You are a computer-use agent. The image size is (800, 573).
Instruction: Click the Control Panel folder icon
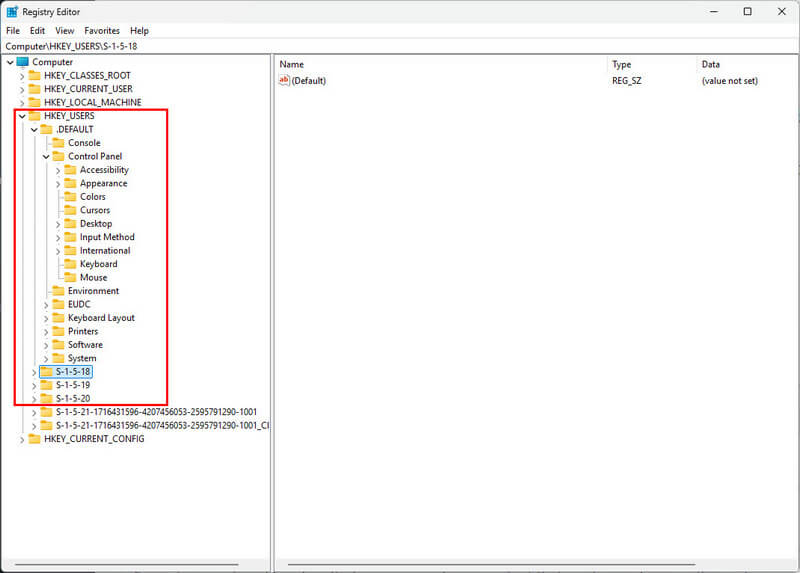[59, 156]
